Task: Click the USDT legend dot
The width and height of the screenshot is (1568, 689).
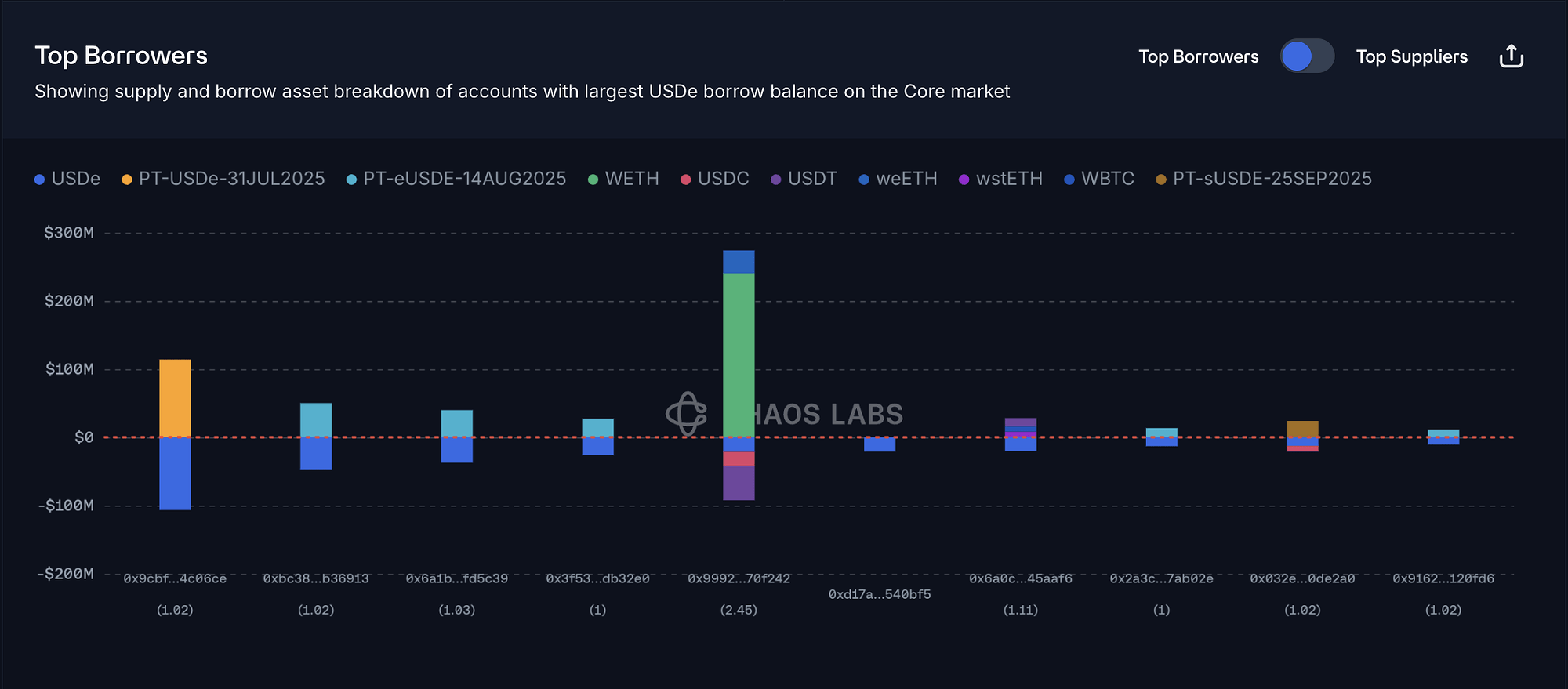Action: pyautogui.click(x=776, y=180)
